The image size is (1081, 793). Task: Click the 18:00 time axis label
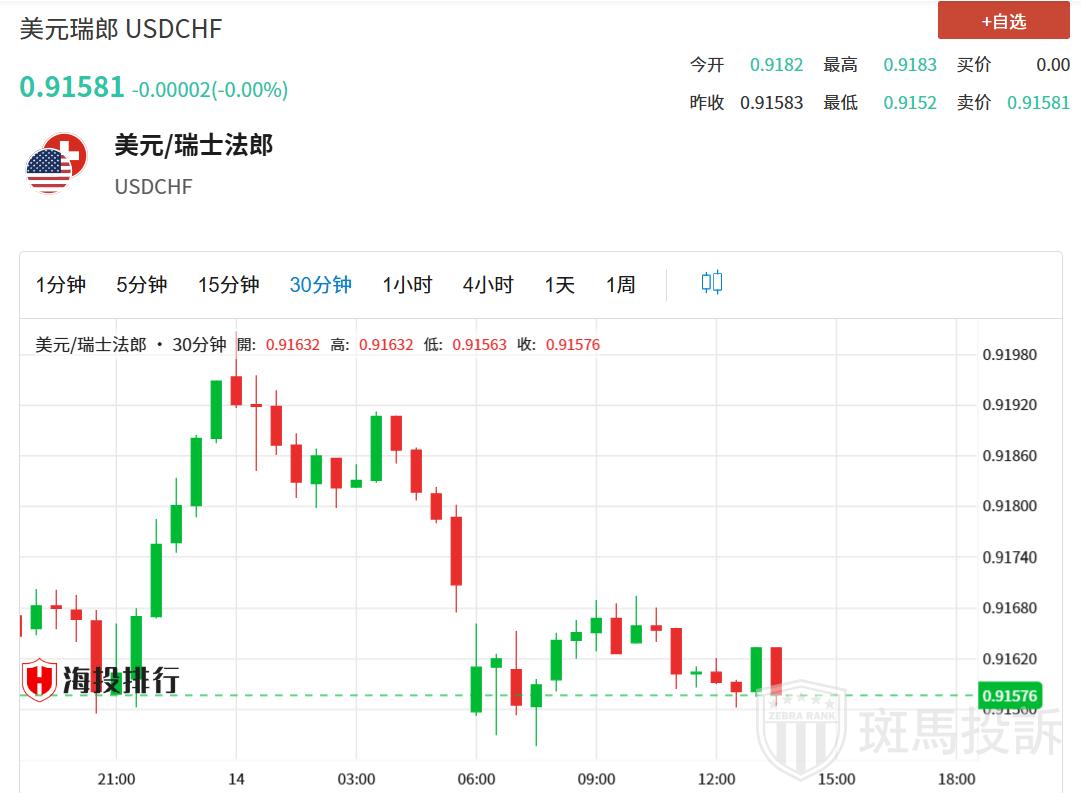pyautogui.click(x=956, y=779)
